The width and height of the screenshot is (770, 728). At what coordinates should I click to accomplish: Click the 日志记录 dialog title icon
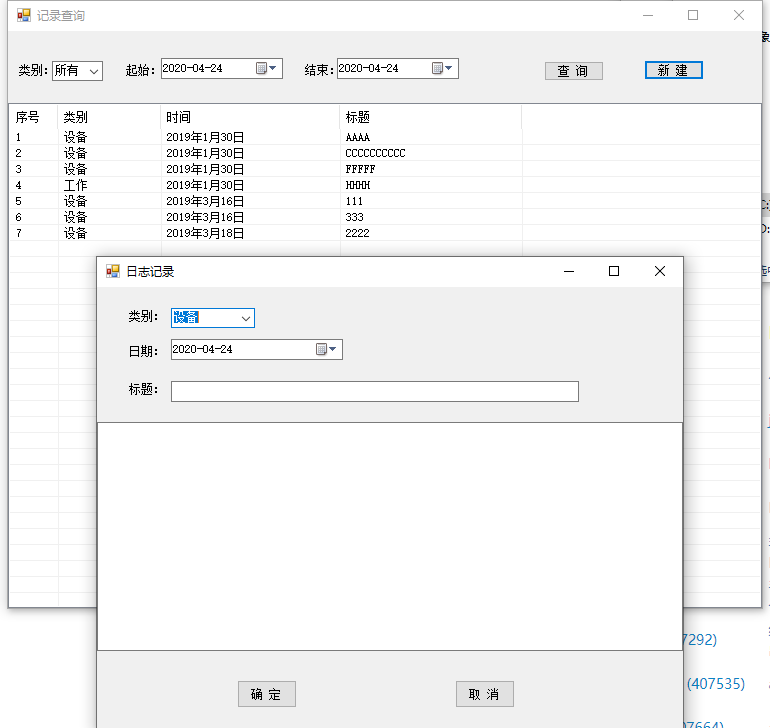113,271
